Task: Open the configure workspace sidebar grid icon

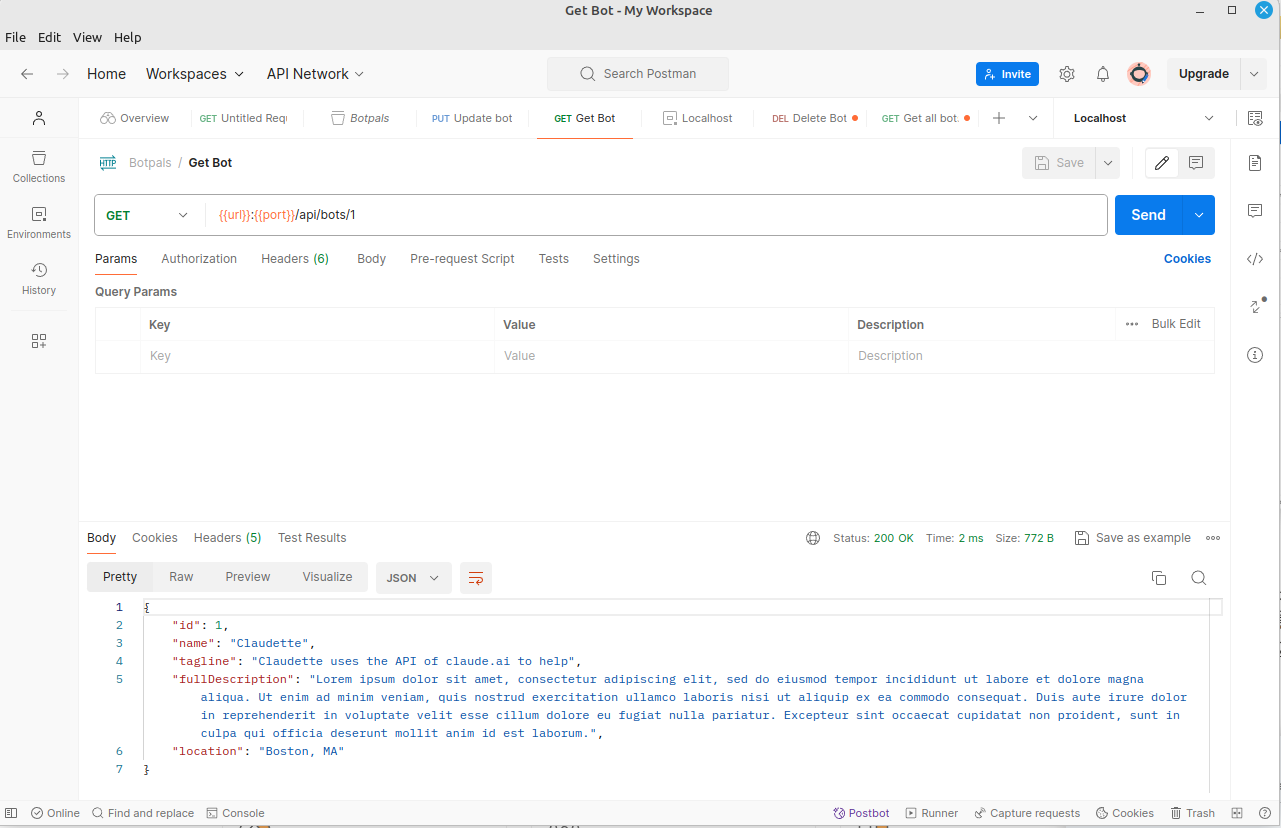Action: [x=39, y=341]
